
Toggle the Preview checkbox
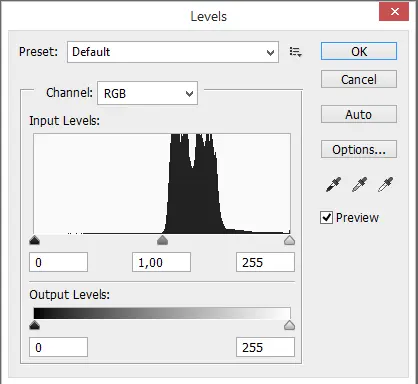326,218
